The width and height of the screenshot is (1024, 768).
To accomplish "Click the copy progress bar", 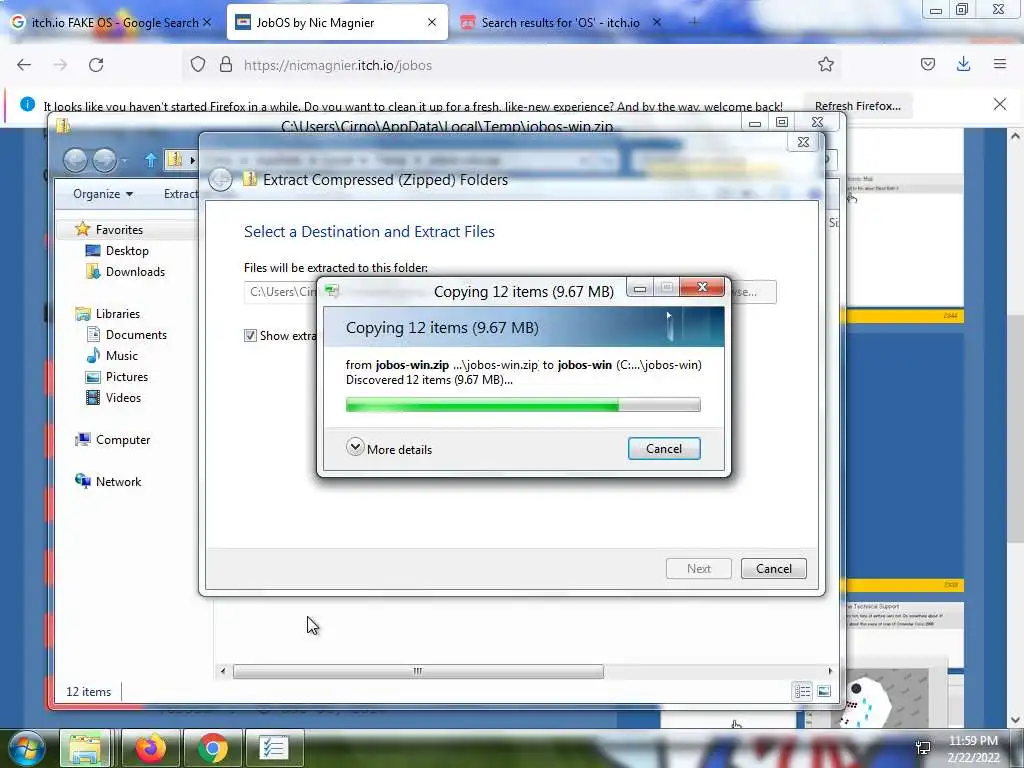I will pyautogui.click(x=523, y=405).
